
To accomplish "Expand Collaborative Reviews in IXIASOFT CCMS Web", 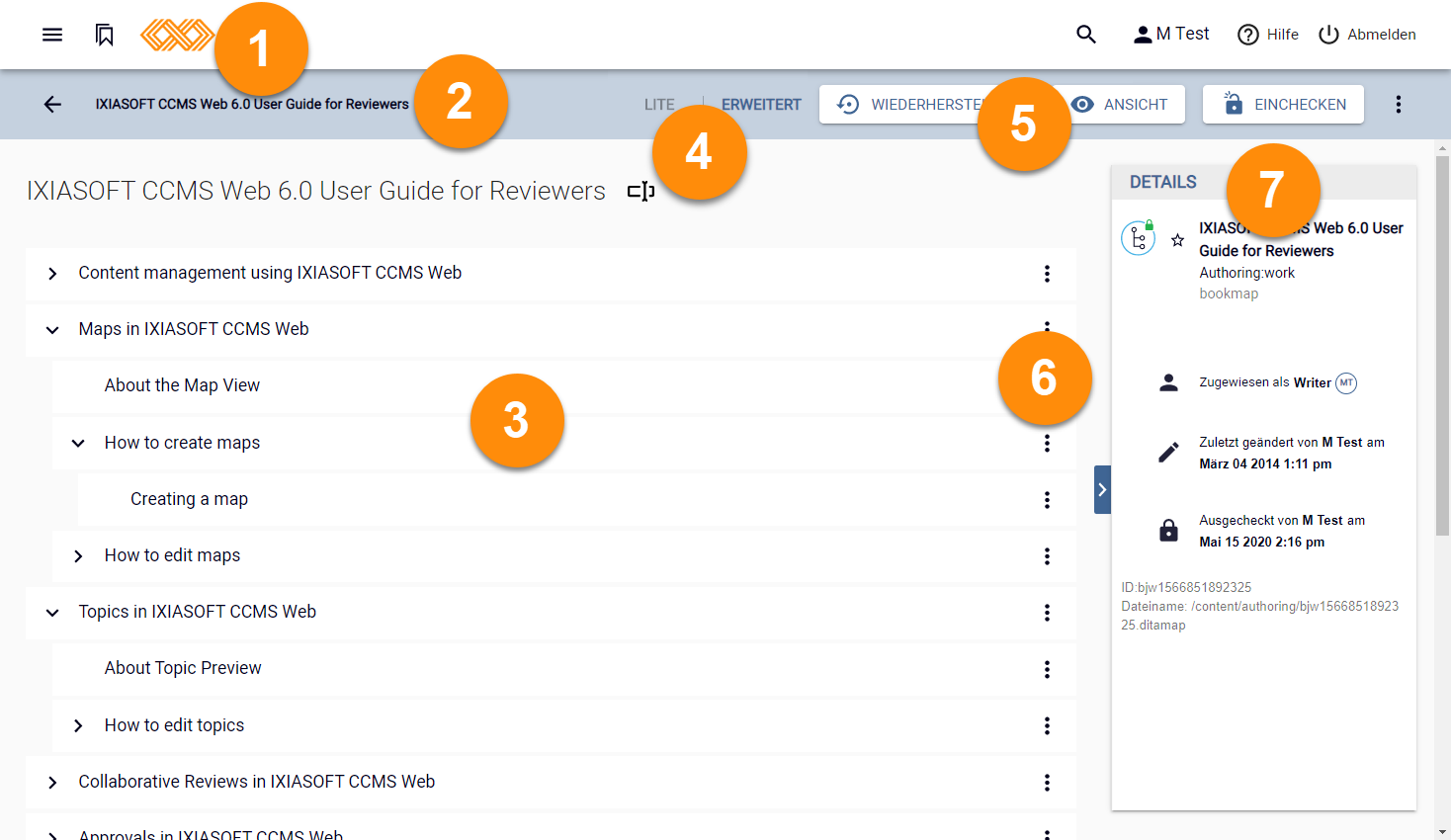I will point(52,783).
